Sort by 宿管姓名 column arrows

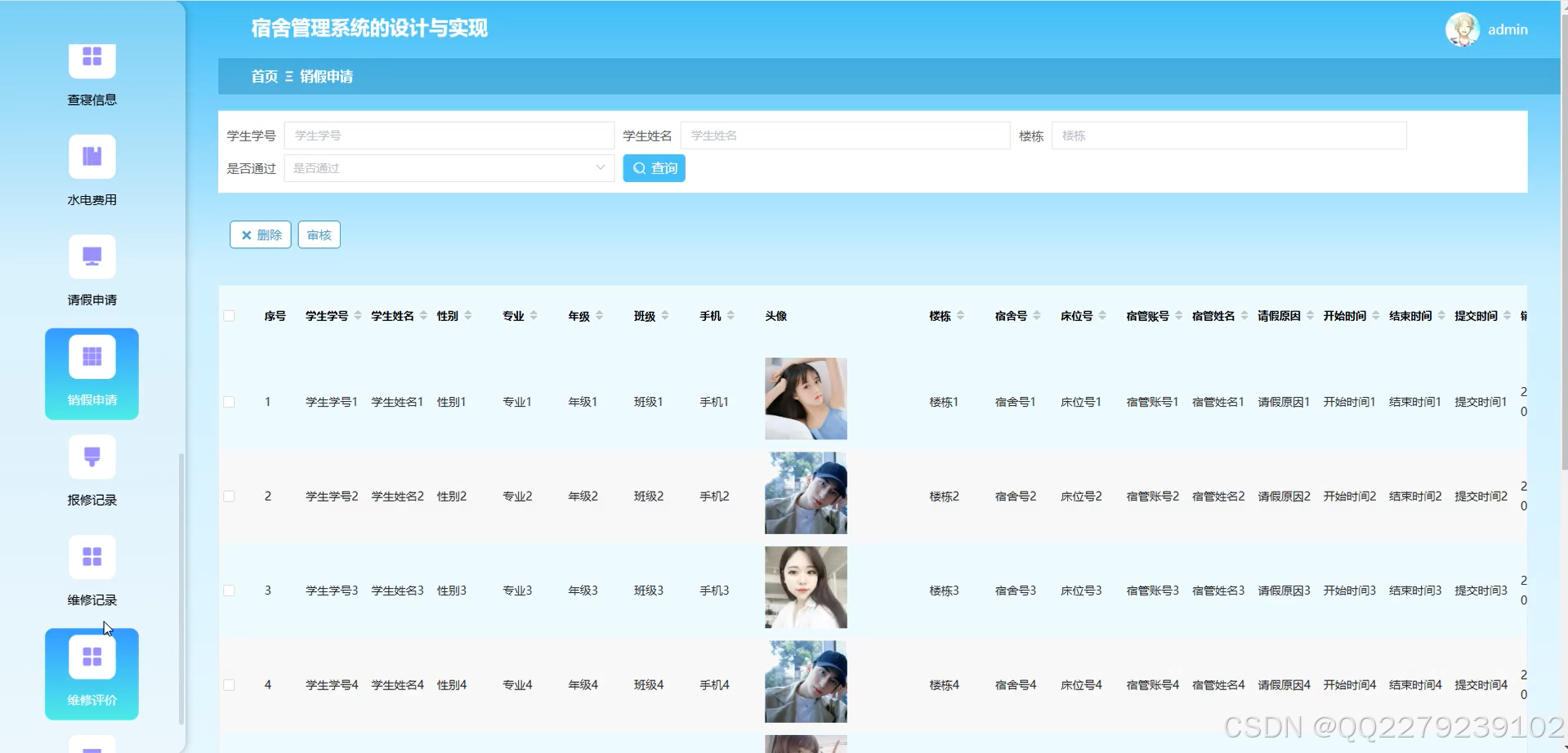coord(1244,316)
